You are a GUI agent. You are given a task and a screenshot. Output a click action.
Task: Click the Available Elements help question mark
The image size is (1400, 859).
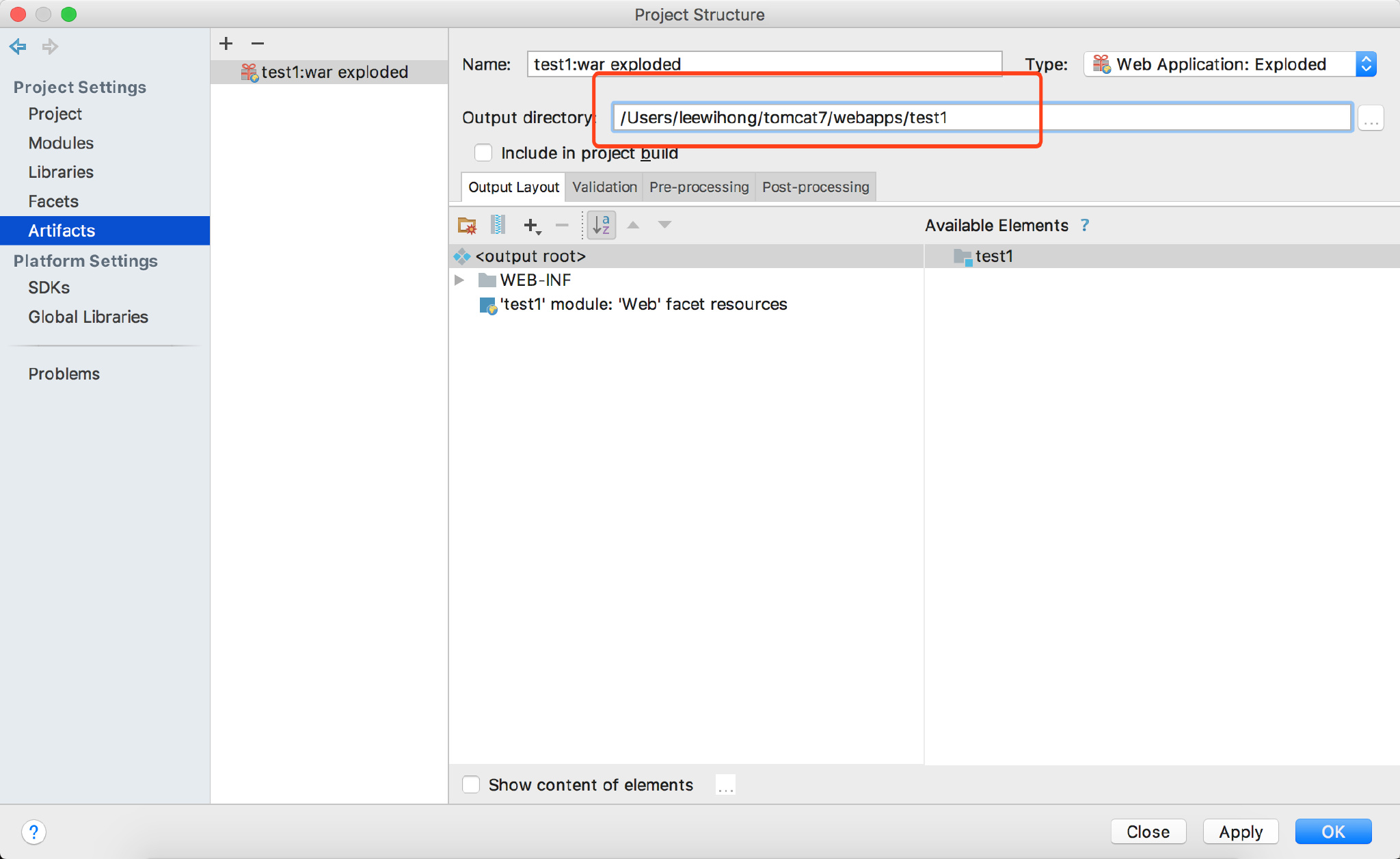point(1085,225)
